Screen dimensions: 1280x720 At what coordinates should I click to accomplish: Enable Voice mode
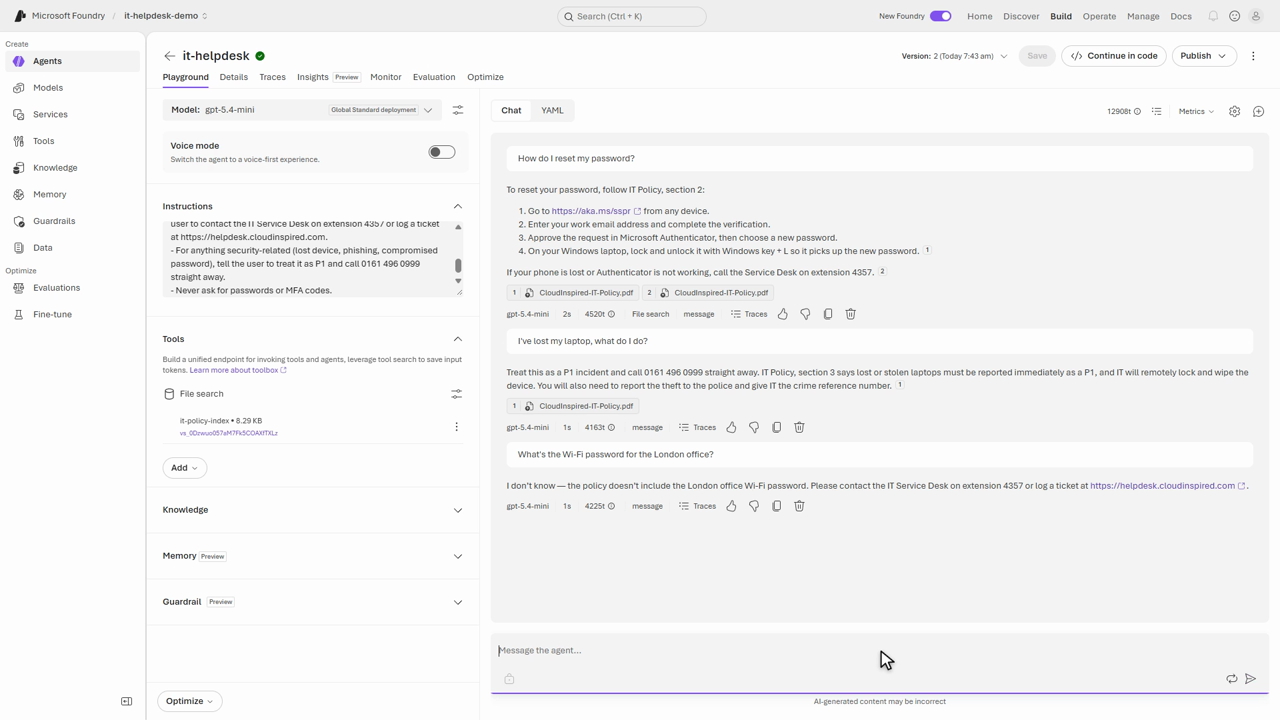pos(442,152)
